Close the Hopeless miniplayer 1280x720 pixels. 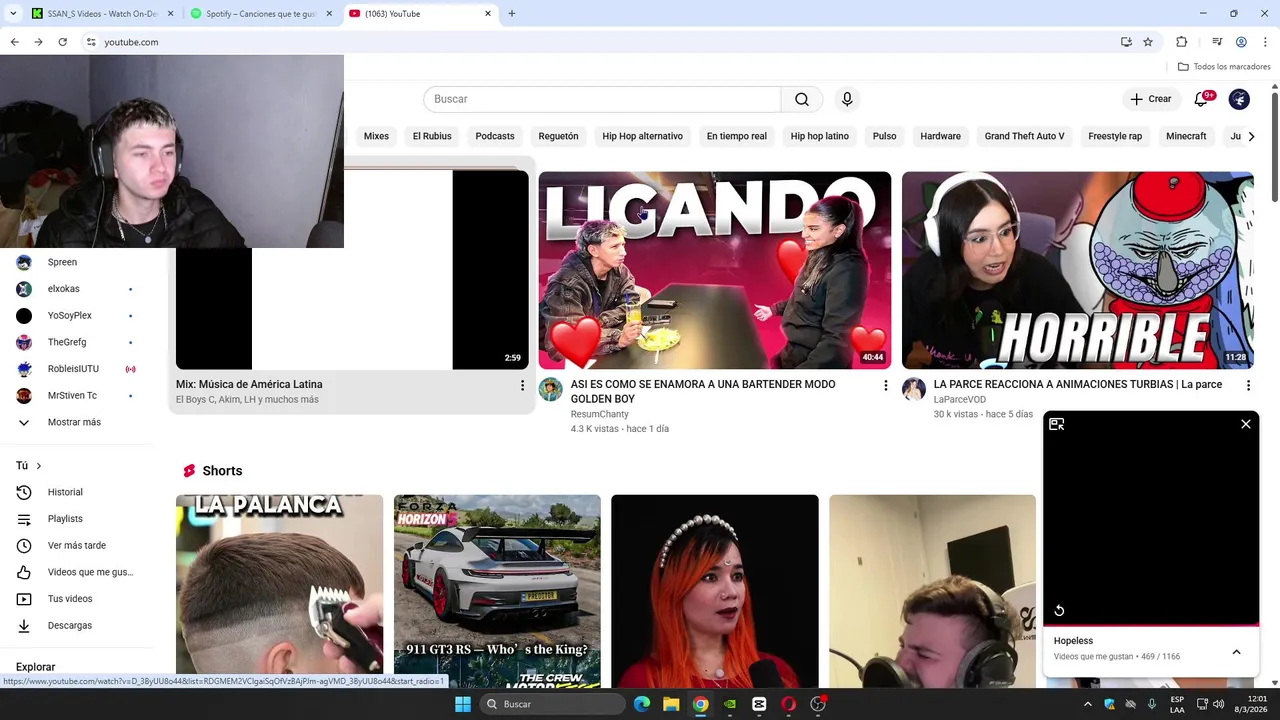pos(1246,424)
